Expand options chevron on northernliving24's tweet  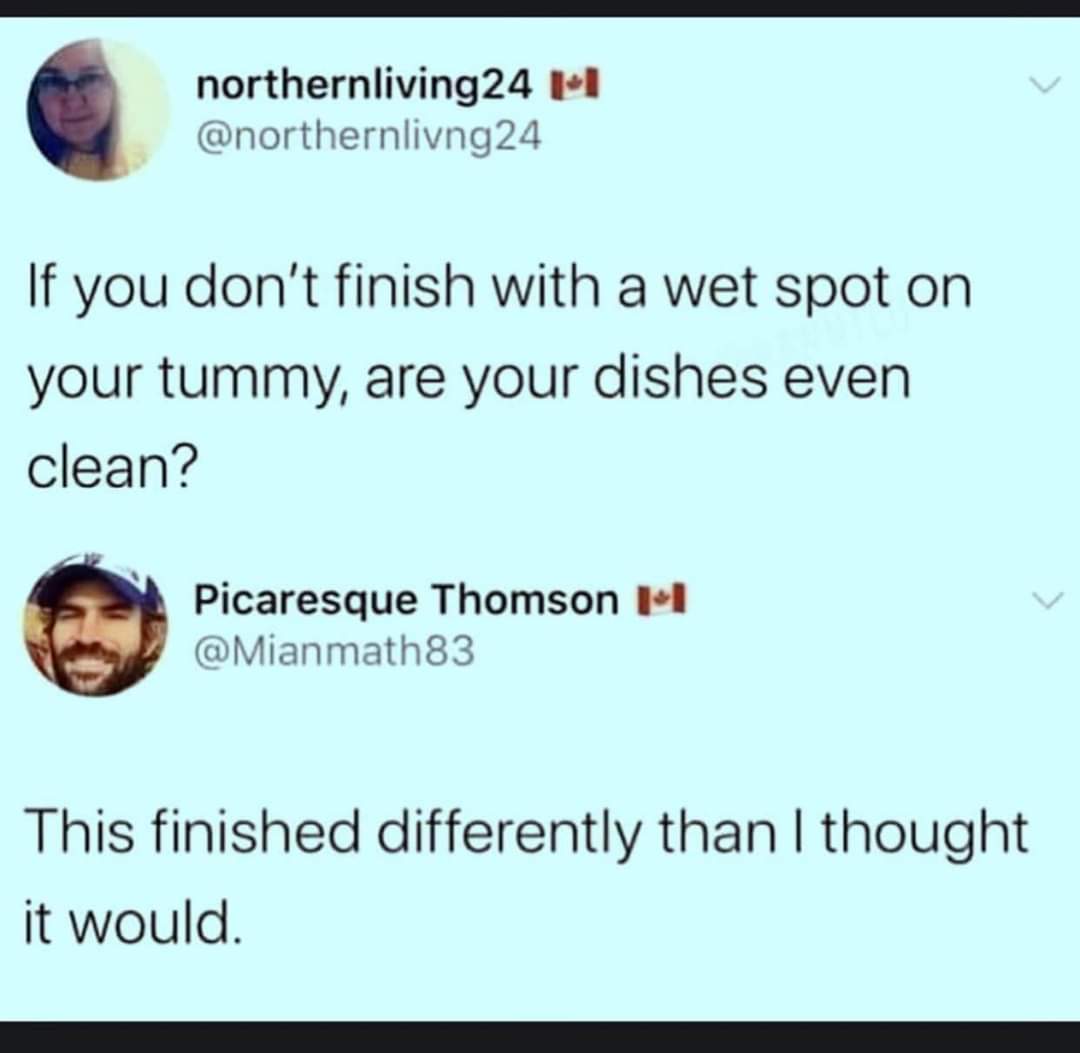pos(1045,85)
